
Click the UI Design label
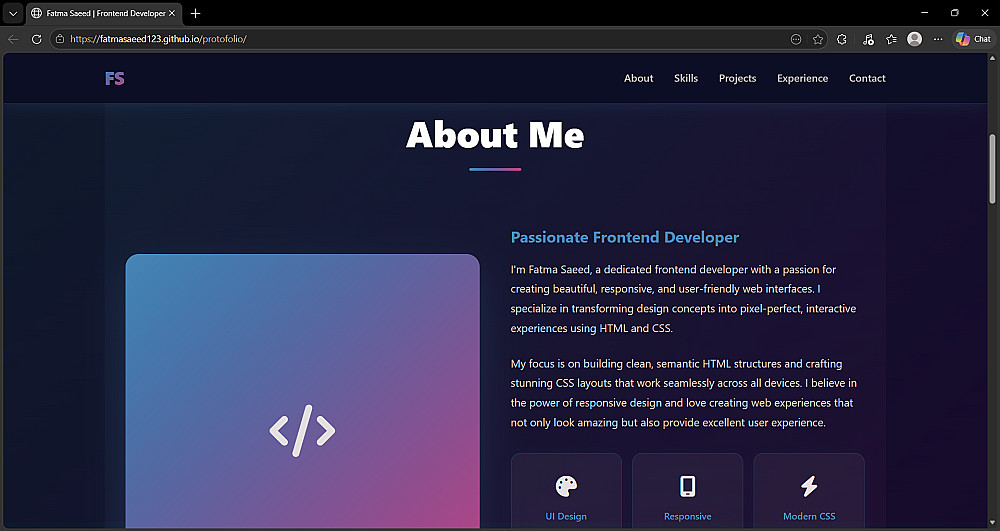566,516
